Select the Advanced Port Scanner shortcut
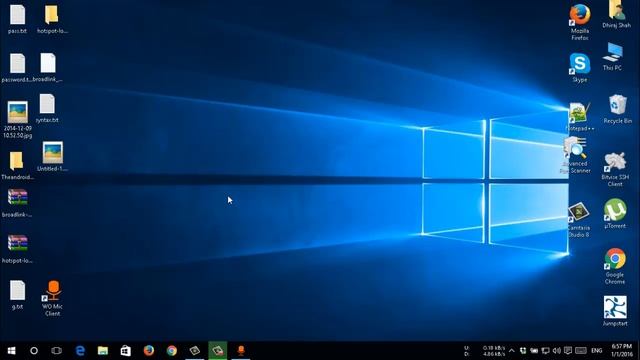This screenshot has height=360, width=640. (x=575, y=156)
